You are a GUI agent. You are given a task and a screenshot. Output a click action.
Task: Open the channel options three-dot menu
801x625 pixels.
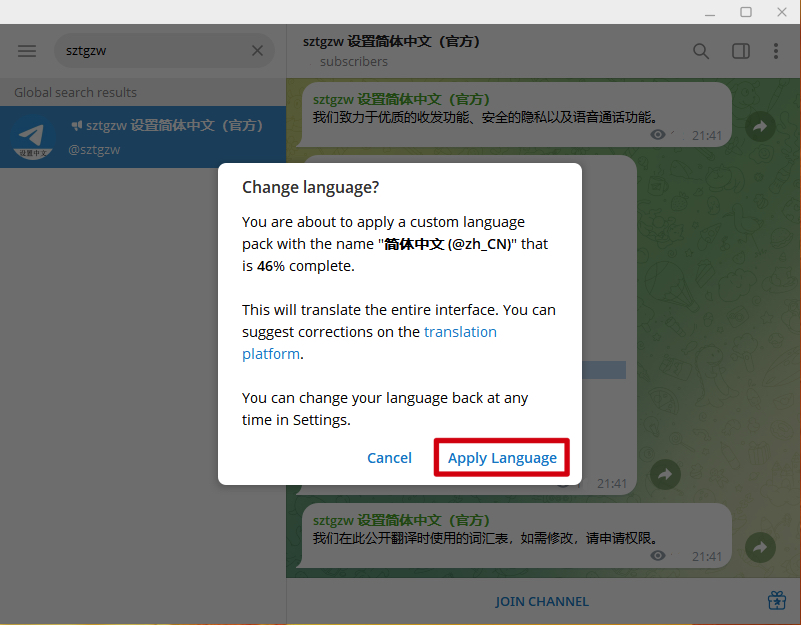(x=775, y=50)
